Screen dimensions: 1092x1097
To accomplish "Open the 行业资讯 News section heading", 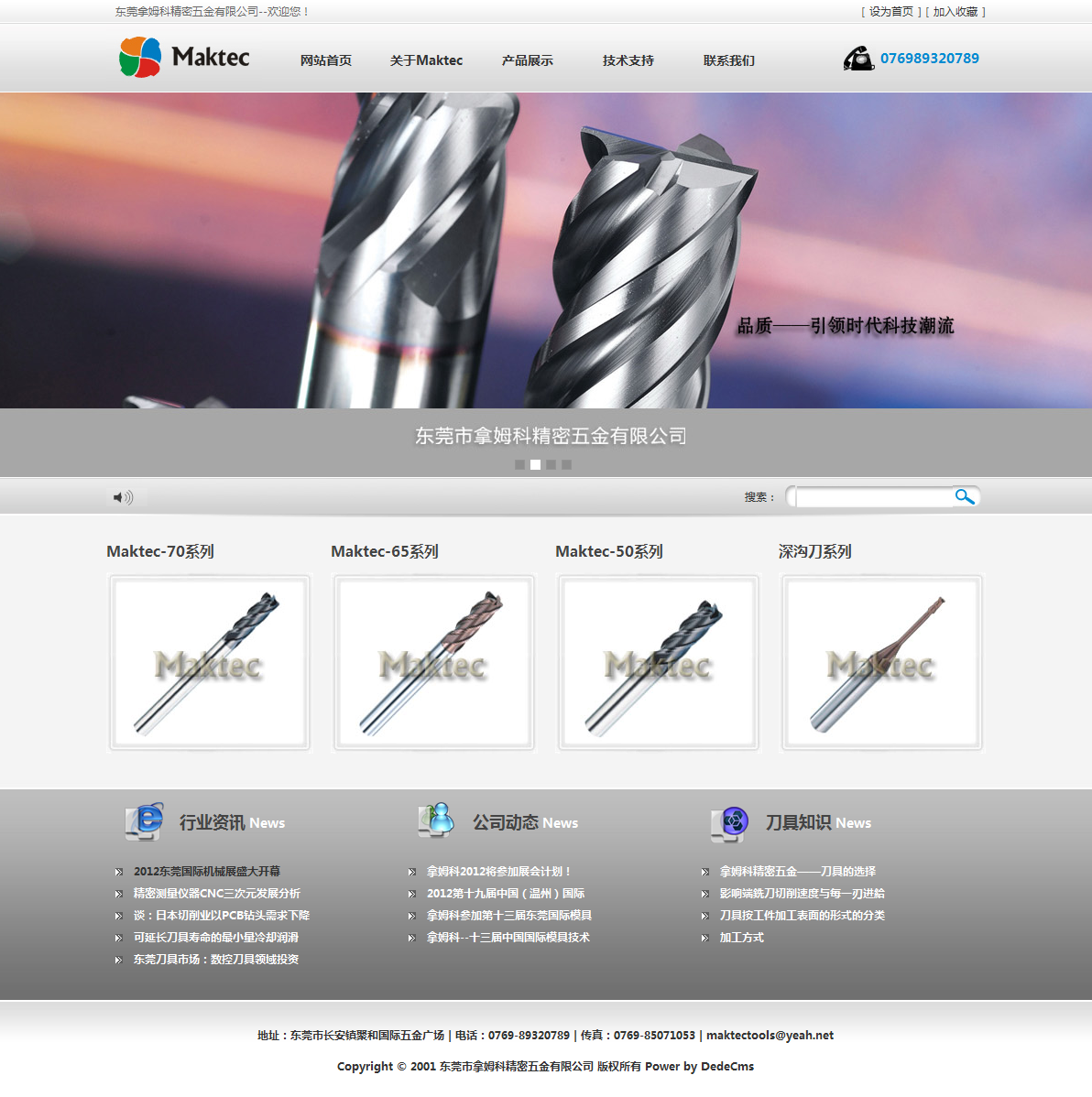I will coord(232,822).
